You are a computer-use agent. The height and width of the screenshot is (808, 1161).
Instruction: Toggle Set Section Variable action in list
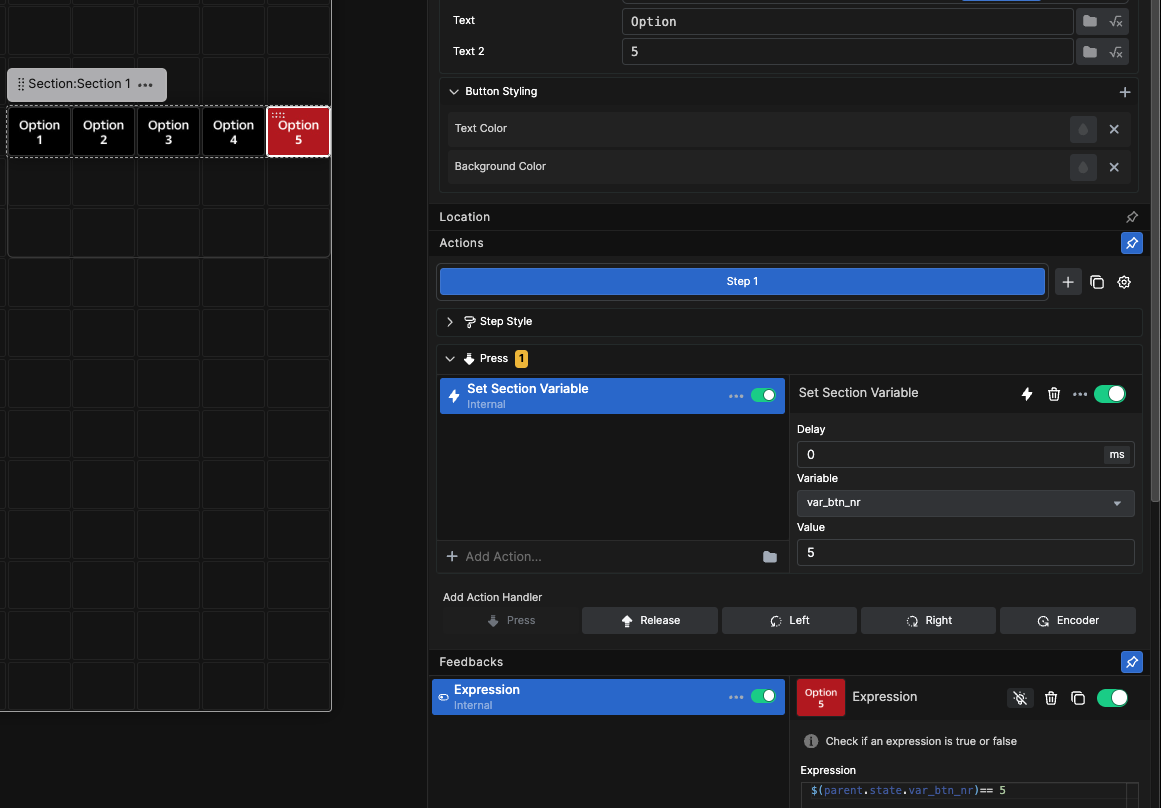click(x=763, y=395)
